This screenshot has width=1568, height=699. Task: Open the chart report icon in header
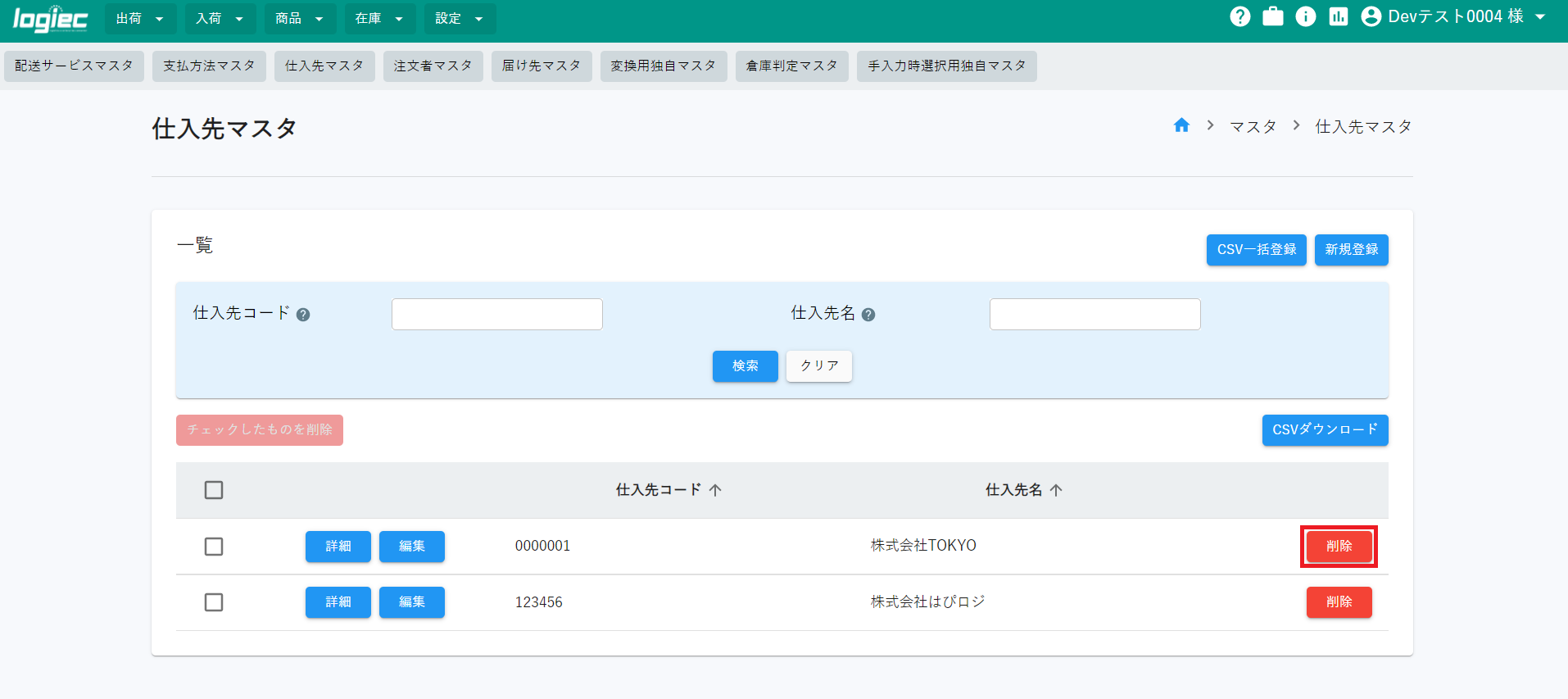tap(1339, 16)
